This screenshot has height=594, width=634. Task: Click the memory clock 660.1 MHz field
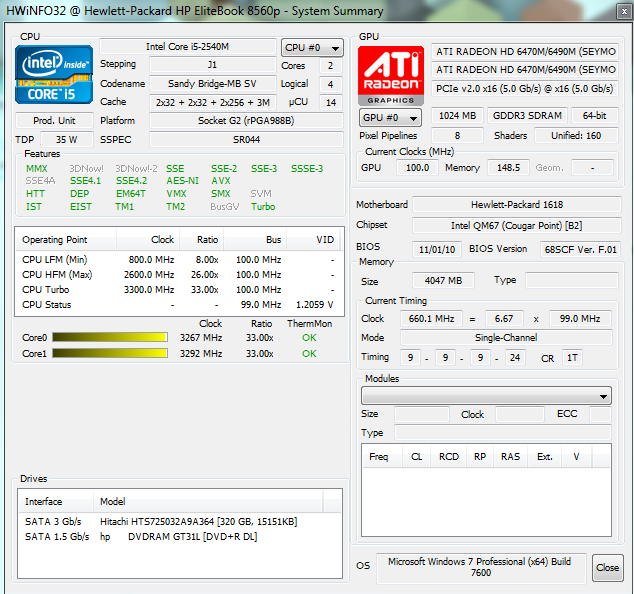tap(431, 319)
